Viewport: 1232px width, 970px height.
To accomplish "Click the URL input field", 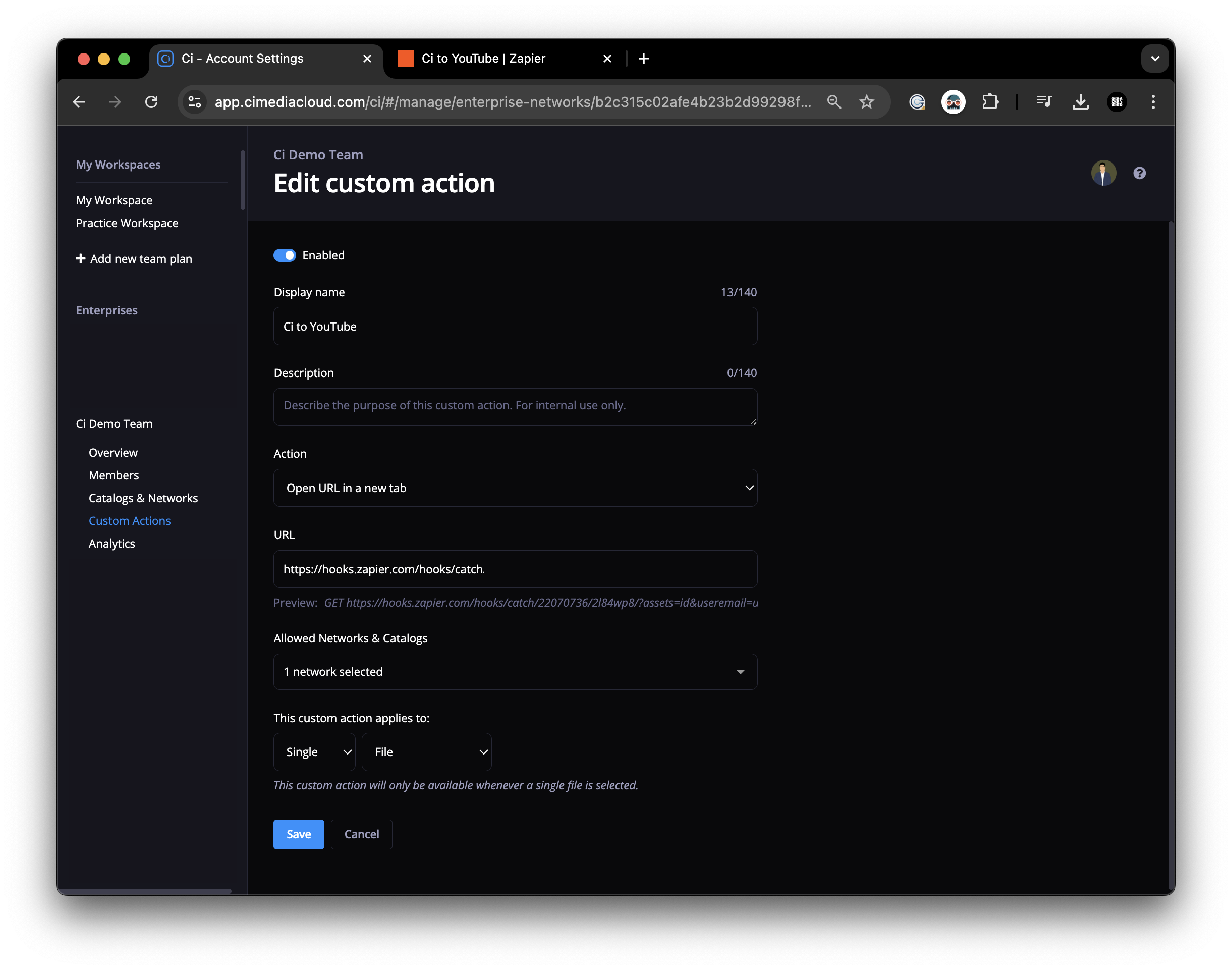I will point(515,569).
